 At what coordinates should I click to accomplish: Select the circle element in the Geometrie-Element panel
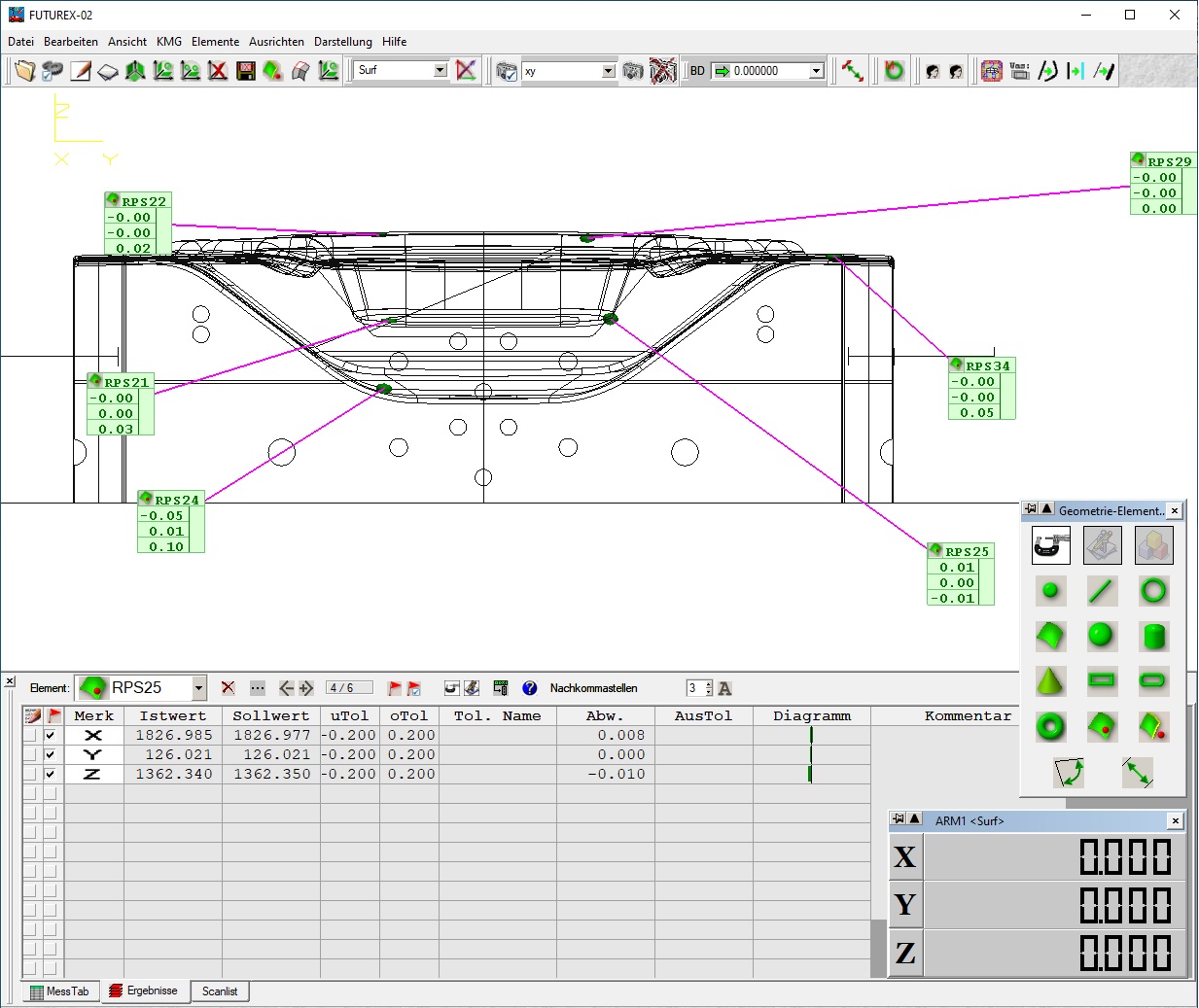pyautogui.click(x=1154, y=591)
